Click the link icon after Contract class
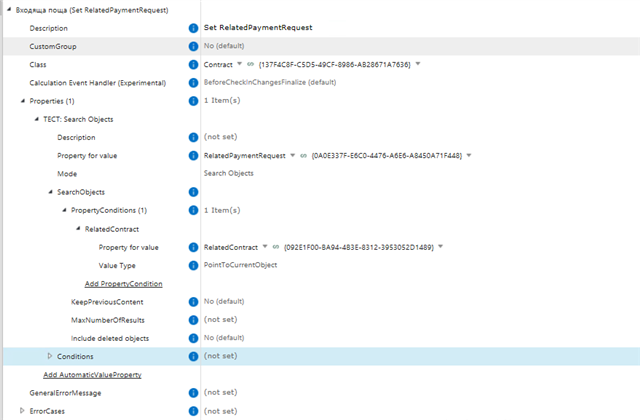640x420 pixels. [x=250, y=64]
